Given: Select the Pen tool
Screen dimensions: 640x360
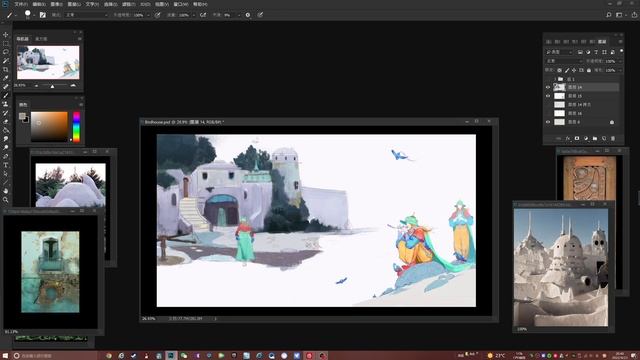Looking at the screenshot, I should (6, 156).
